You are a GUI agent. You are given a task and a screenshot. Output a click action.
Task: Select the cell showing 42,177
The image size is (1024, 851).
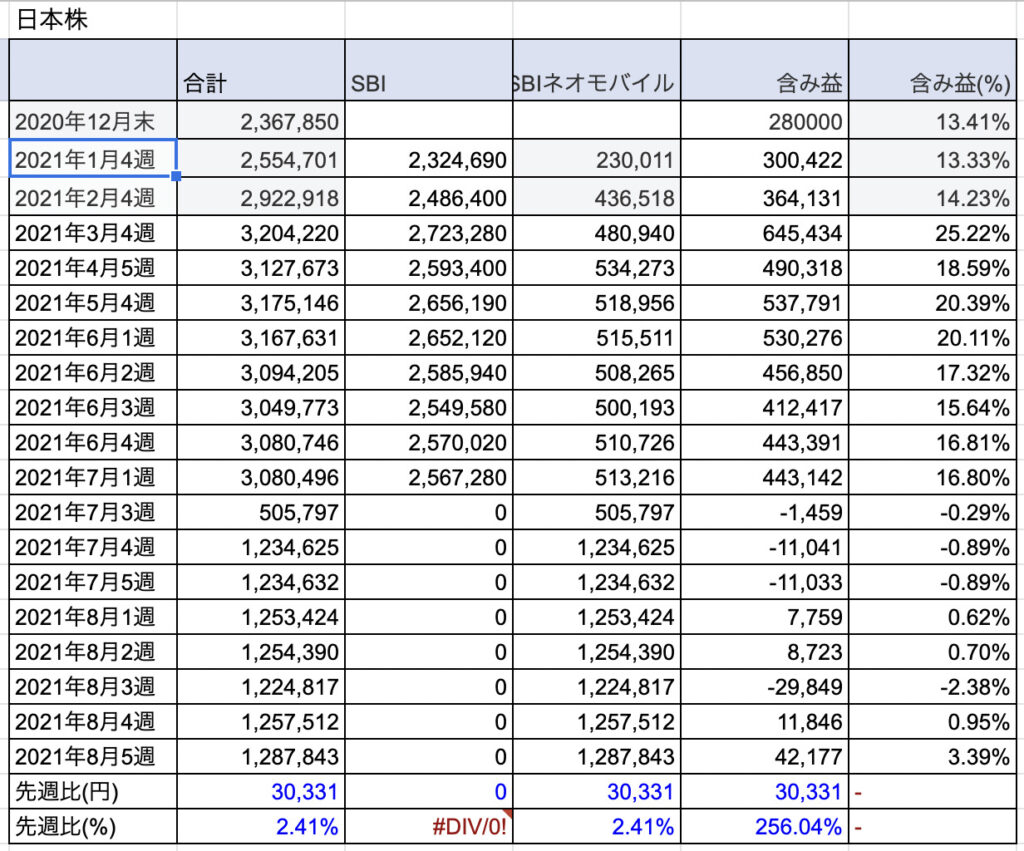coord(764,757)
